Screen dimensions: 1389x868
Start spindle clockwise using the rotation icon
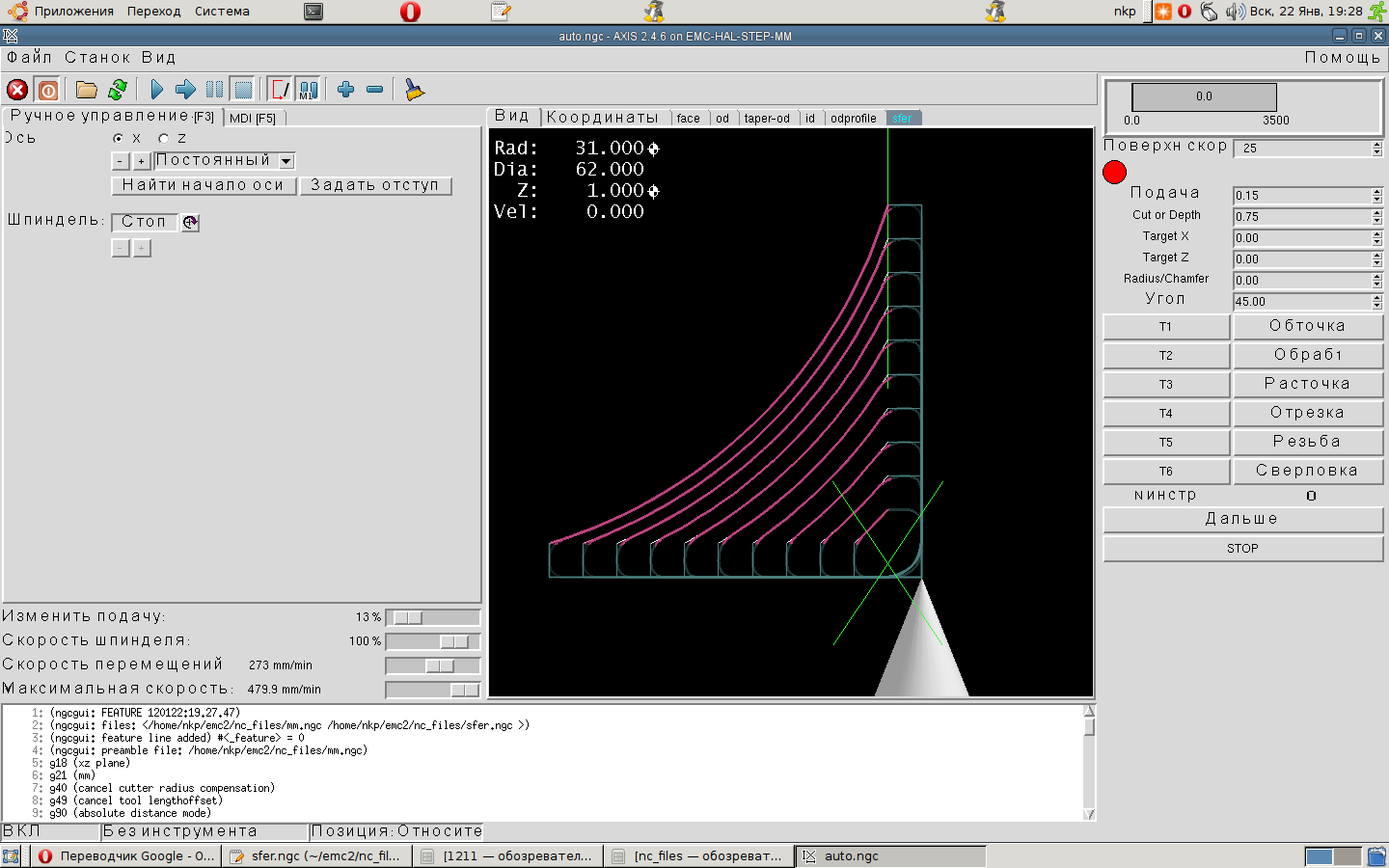click(x=191, y=222)
